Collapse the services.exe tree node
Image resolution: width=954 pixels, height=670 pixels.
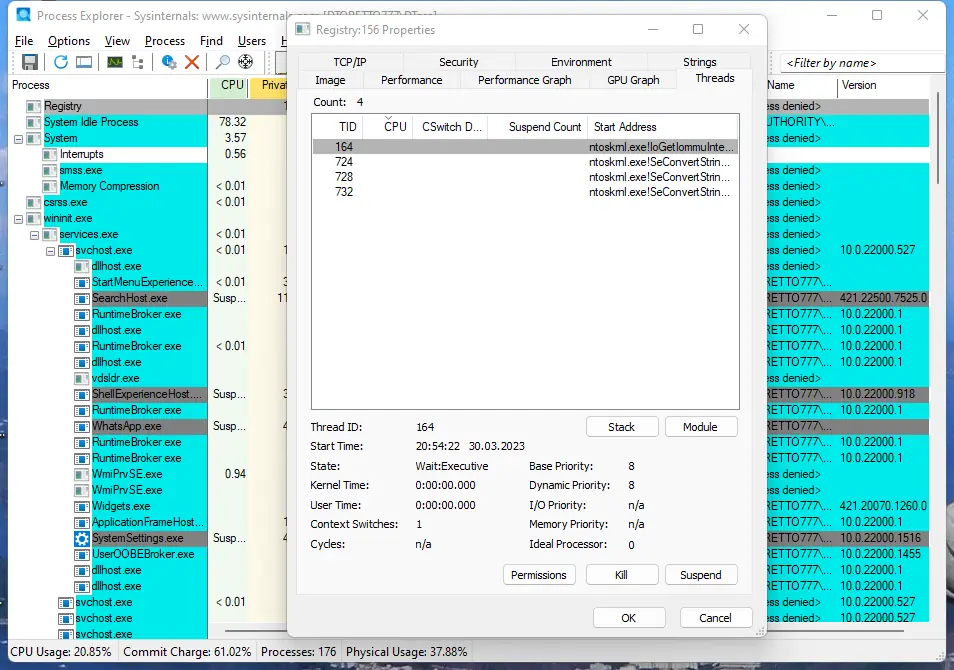coord(35,235)
